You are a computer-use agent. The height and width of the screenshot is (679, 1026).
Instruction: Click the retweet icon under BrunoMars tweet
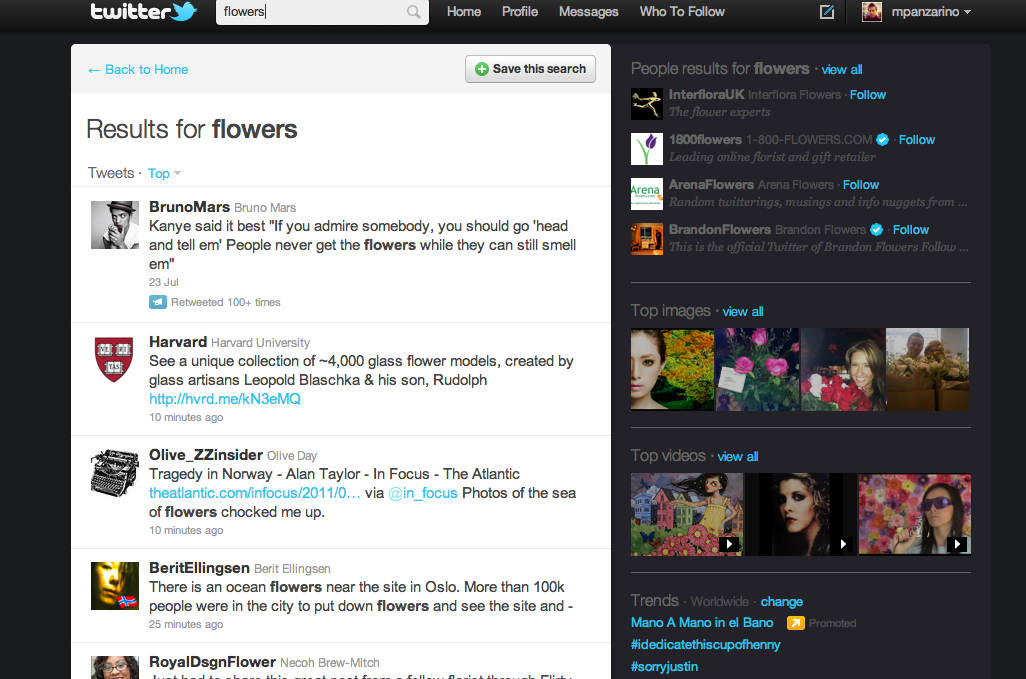158,302
